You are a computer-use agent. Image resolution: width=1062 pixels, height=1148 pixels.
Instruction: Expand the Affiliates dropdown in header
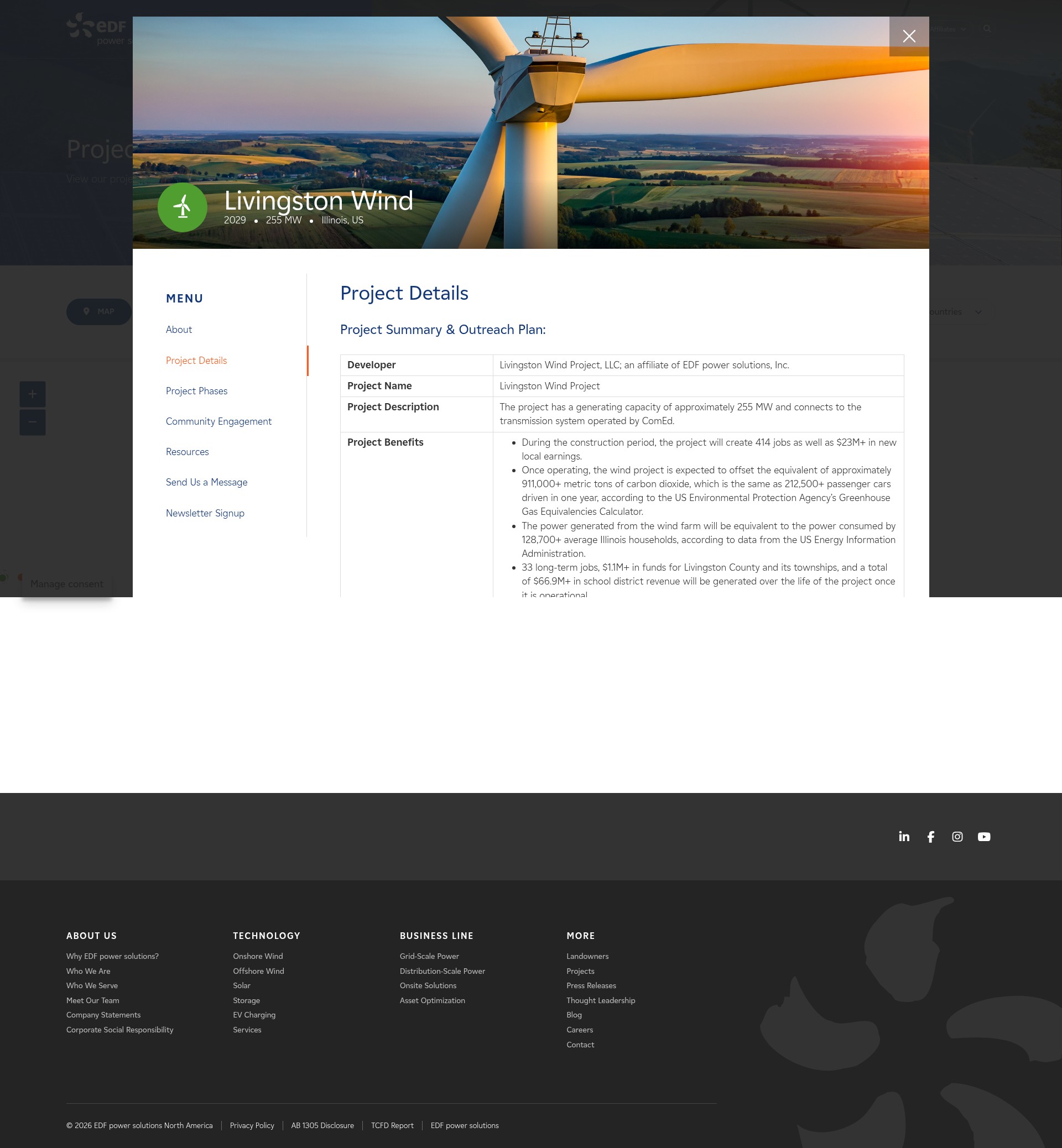click(x=948, y=29)
